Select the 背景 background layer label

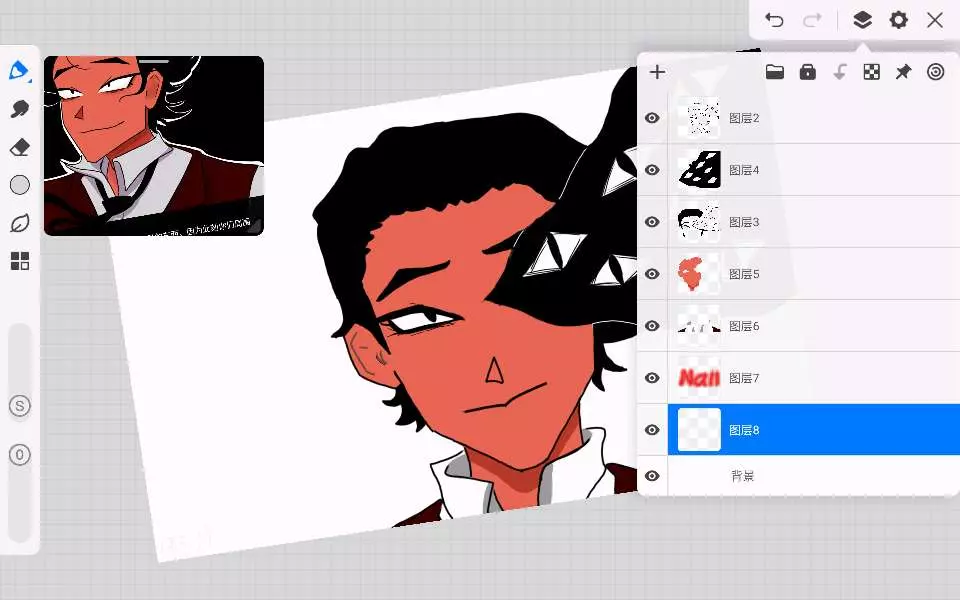tap(743, 476)
